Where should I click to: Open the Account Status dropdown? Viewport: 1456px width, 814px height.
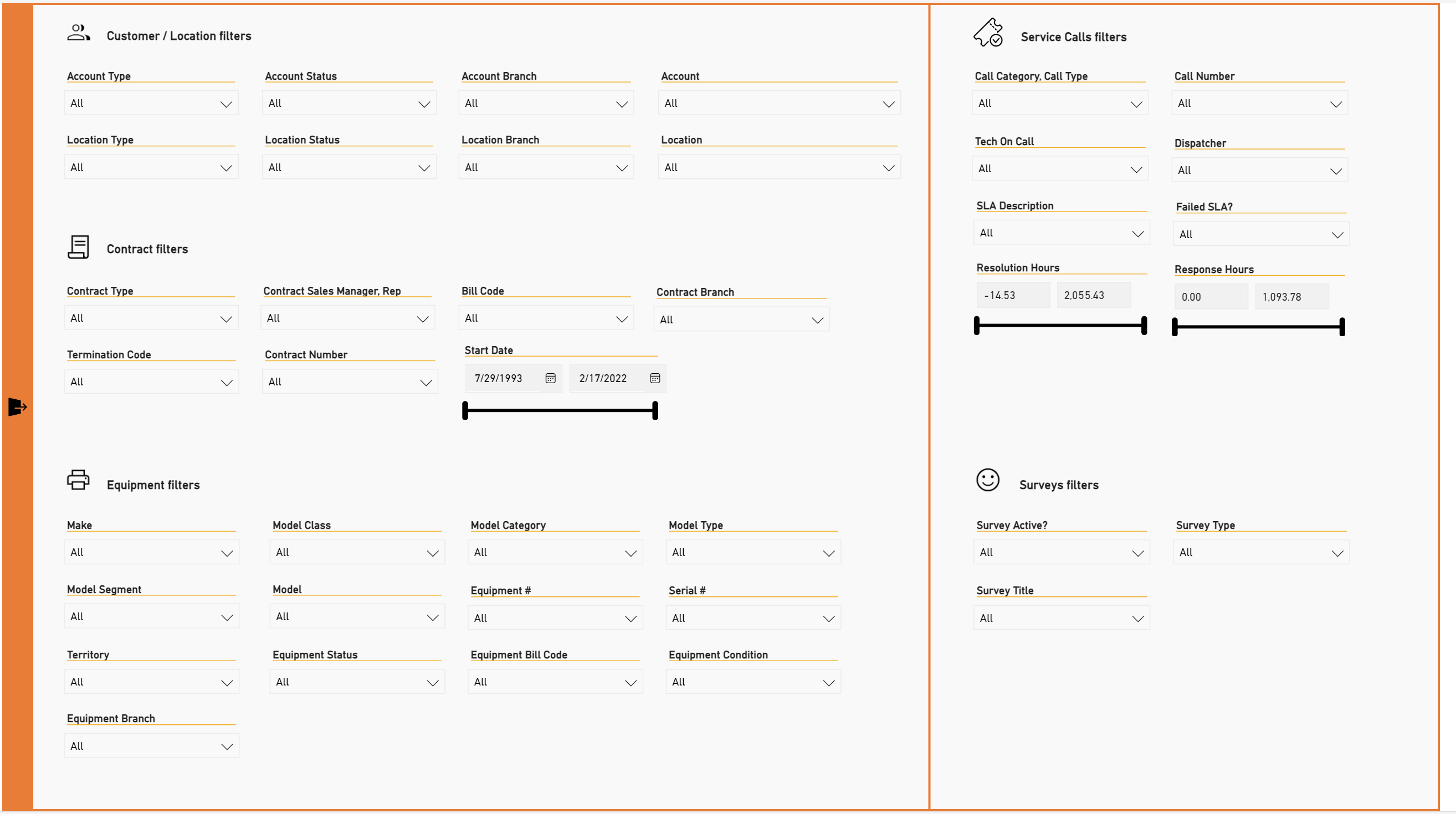[x=349, y=104]
